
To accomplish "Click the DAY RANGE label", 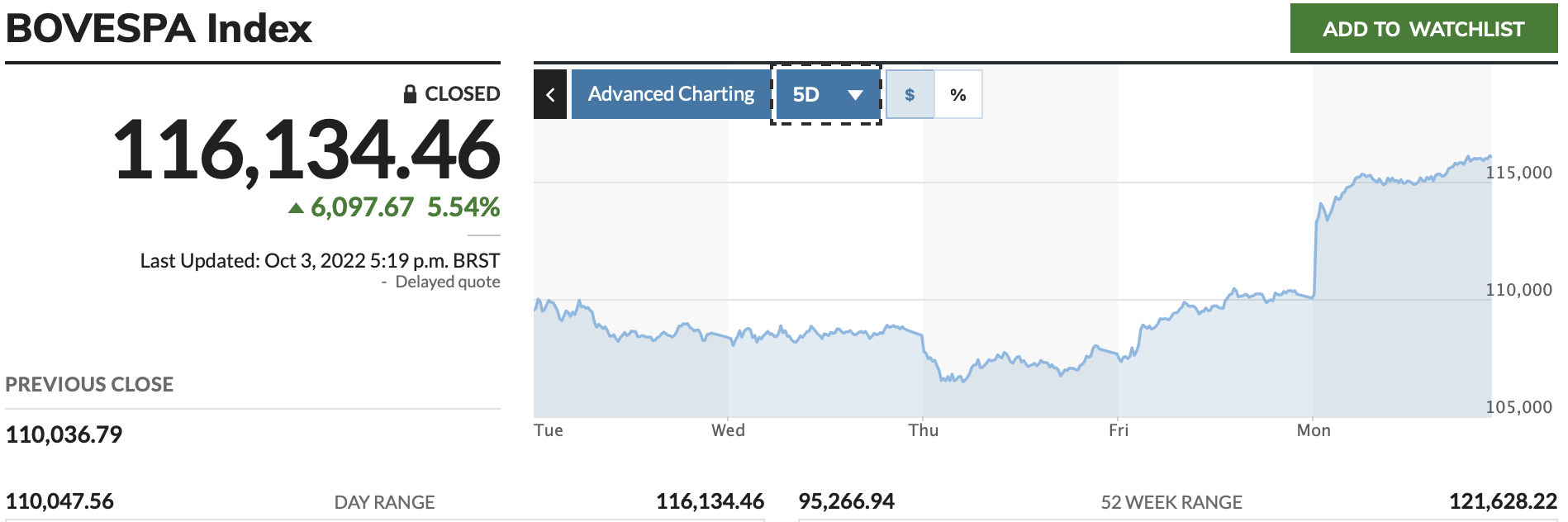I will tap(384, 502).
